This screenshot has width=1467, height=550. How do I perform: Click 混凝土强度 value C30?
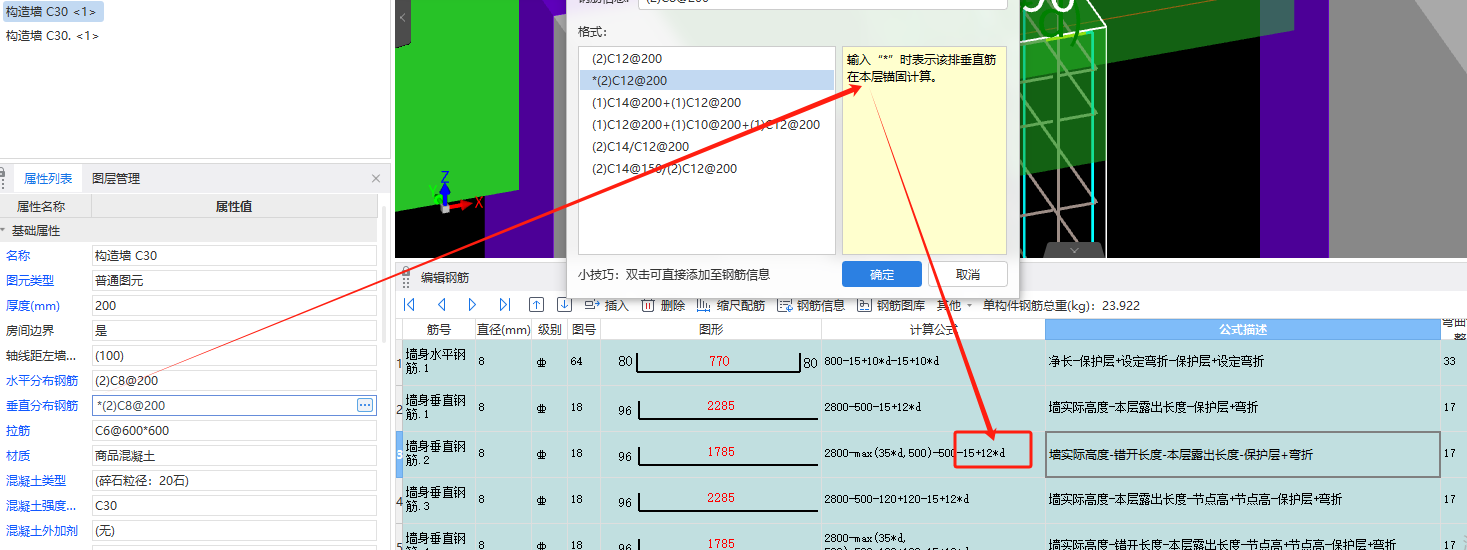234,506
